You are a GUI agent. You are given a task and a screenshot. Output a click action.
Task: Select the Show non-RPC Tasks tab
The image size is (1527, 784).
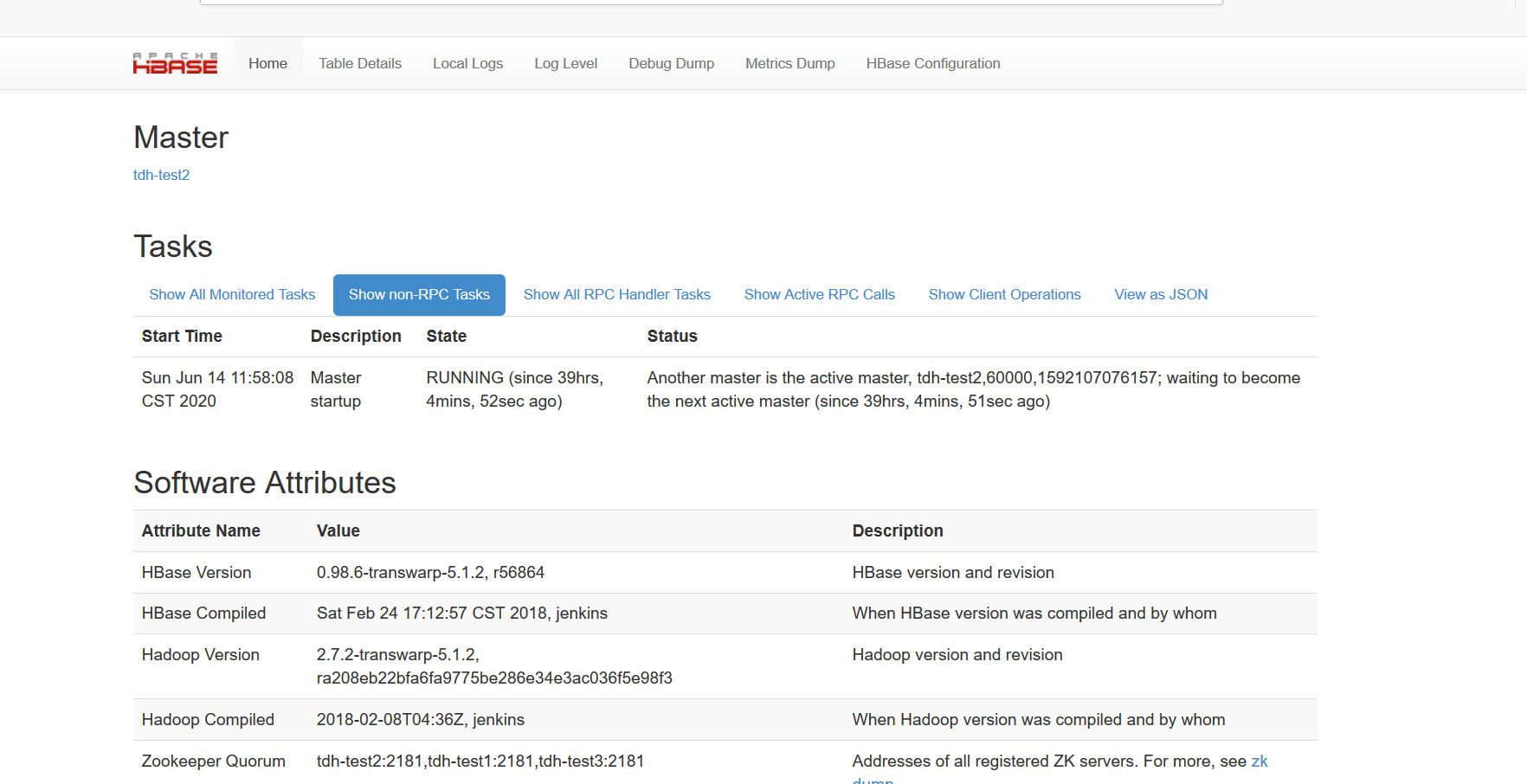(419, 294)
